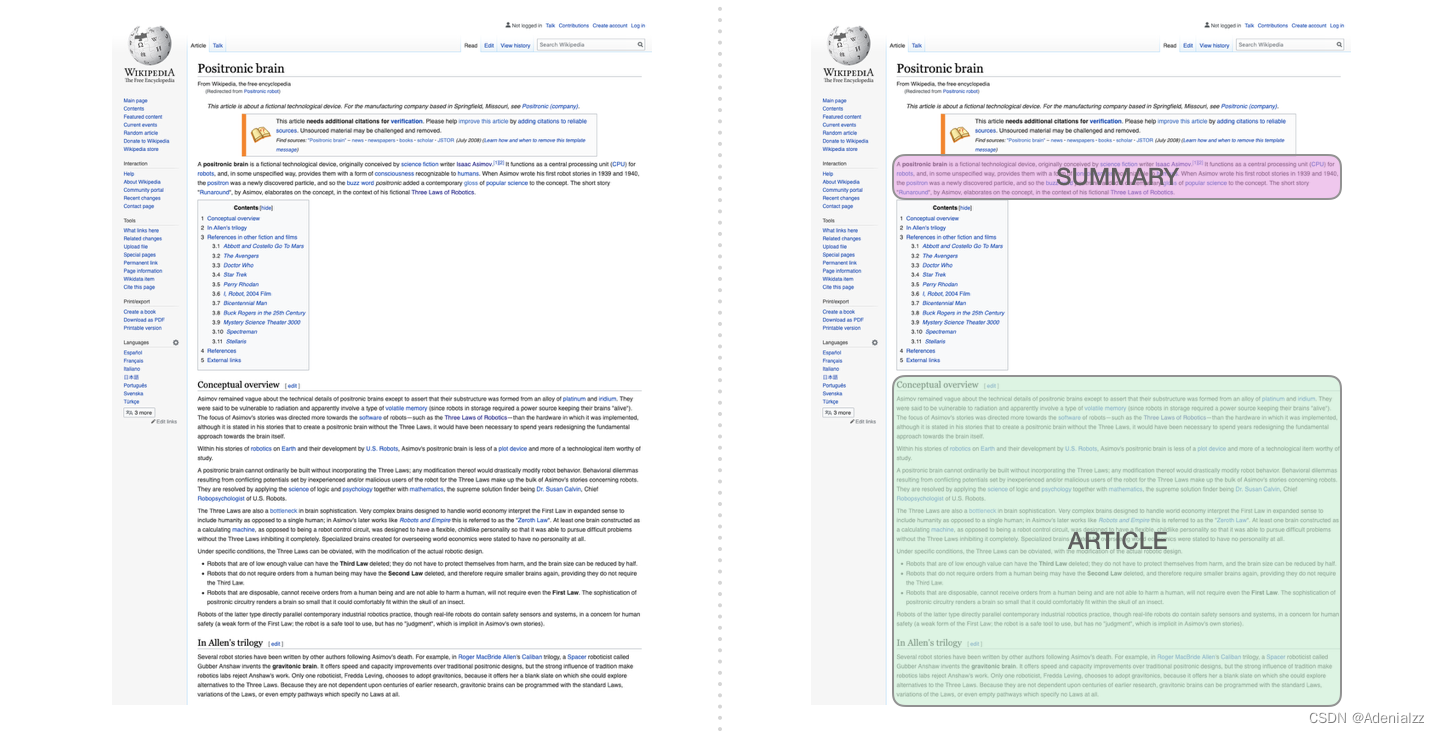Click 'Edit links' under languages on the right page

pos(867,422)
